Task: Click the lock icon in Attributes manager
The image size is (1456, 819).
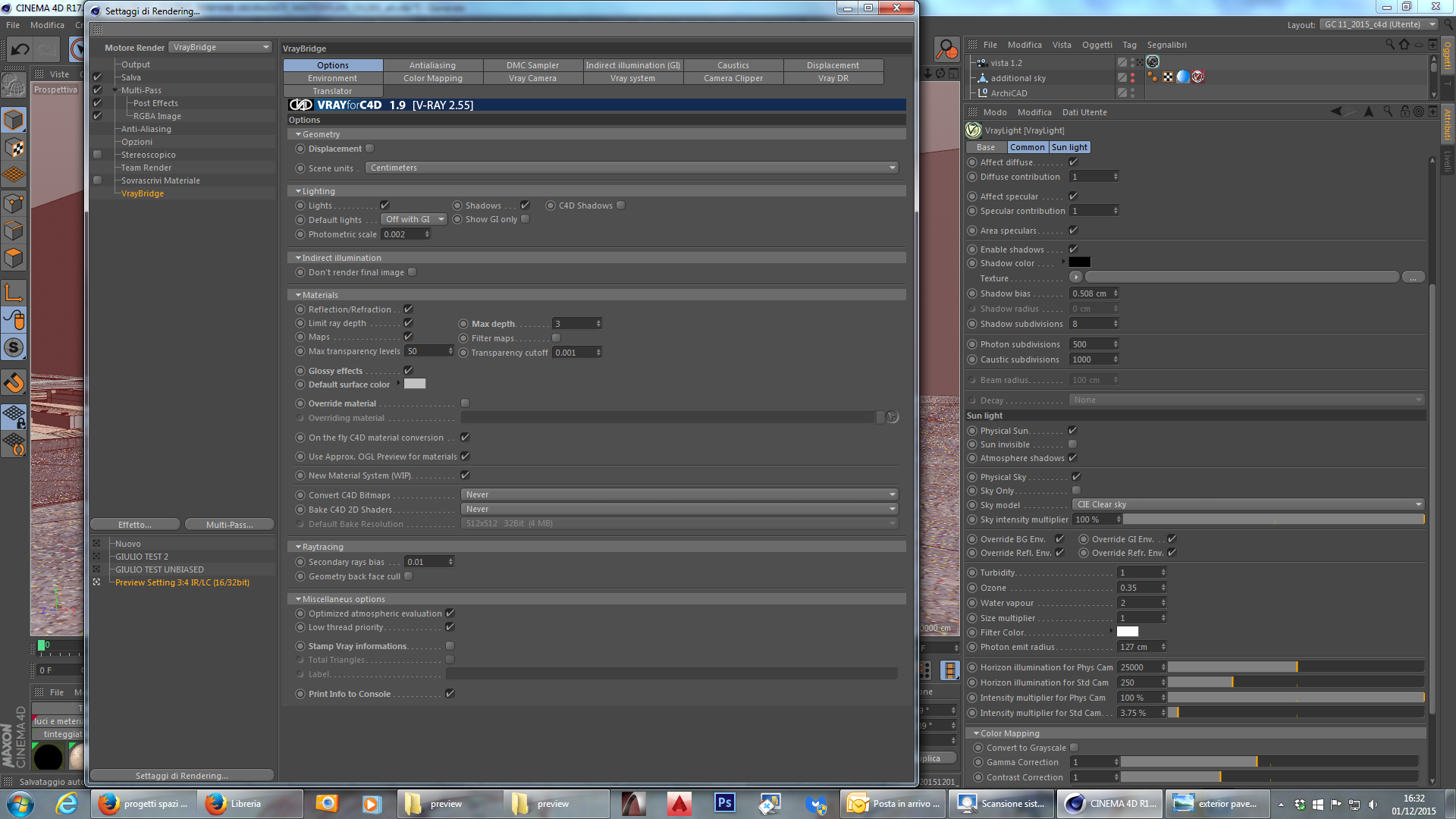Action: [x=1404, y=111]
